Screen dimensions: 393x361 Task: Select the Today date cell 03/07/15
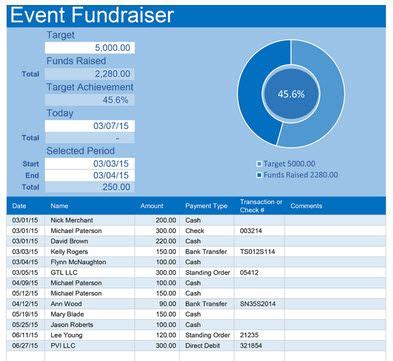90,126
